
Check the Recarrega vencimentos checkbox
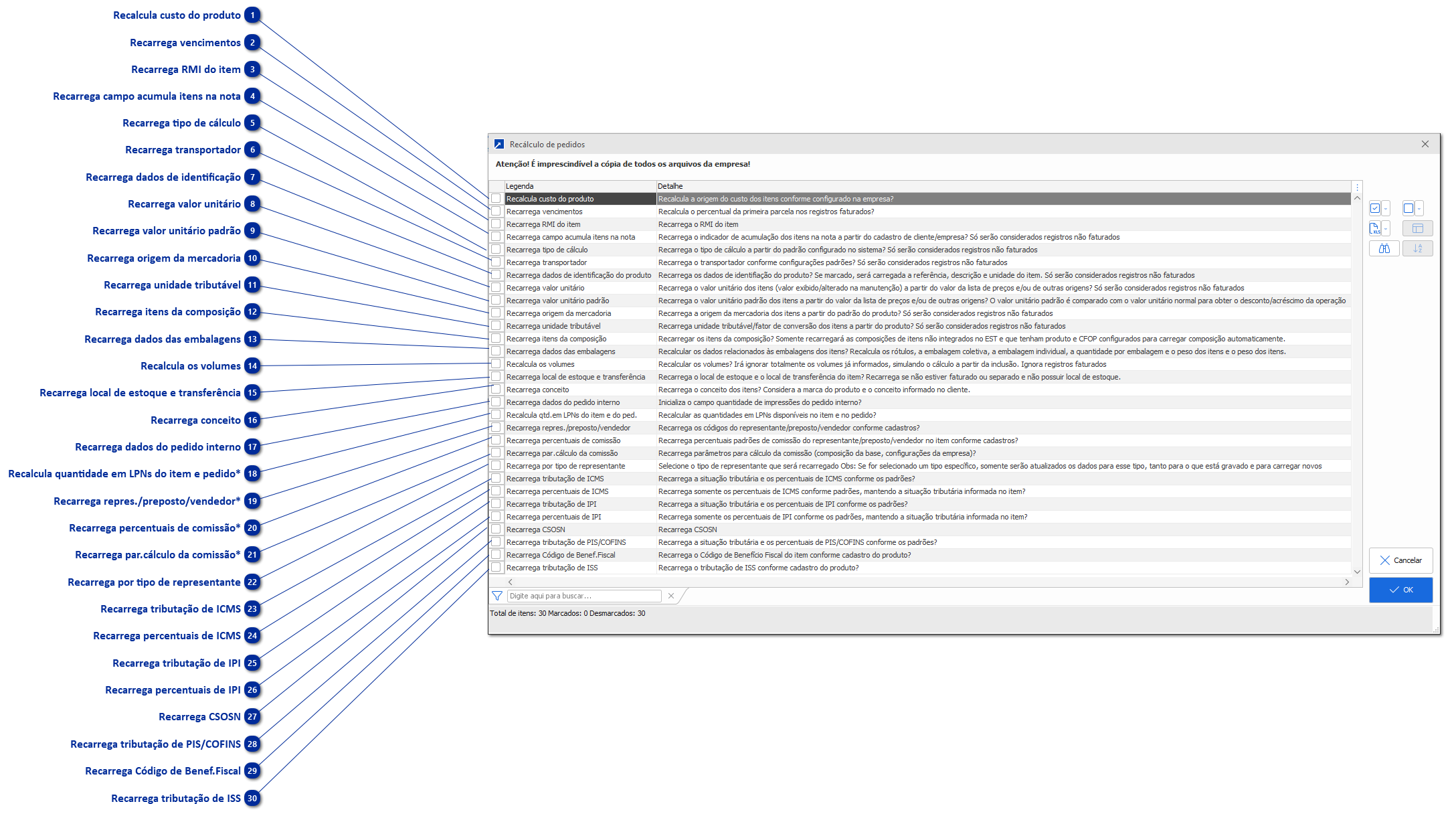tap(496, 212)
